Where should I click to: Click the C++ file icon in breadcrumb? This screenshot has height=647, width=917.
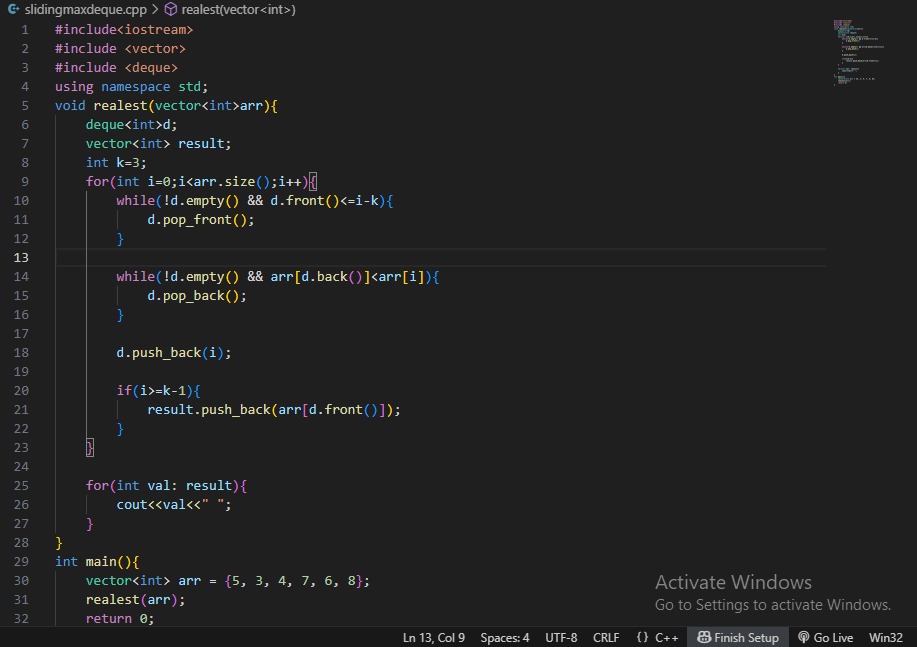point(13,9)
